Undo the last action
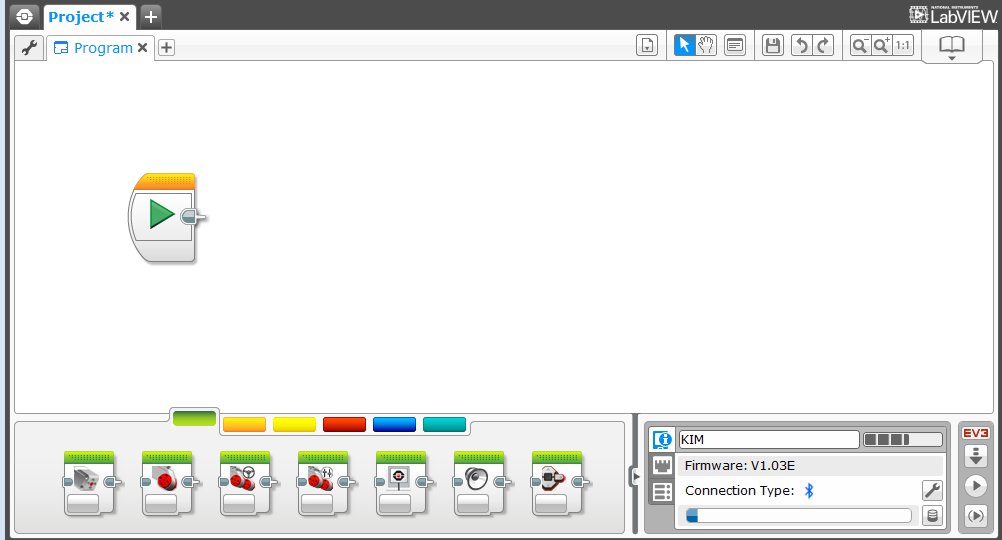The width and height of the screenshot is (1002, 540). point(801,45)
